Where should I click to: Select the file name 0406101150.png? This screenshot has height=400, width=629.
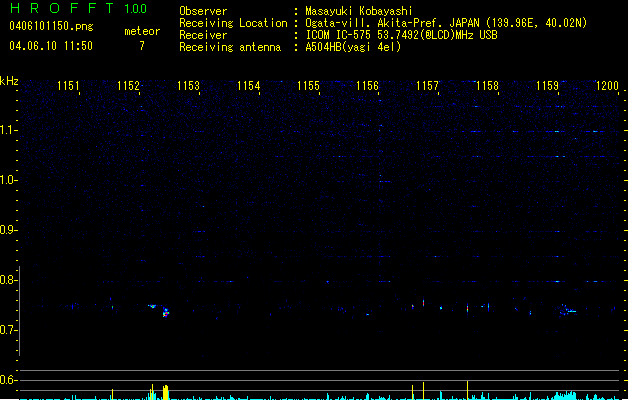click(x=51, y=26)
